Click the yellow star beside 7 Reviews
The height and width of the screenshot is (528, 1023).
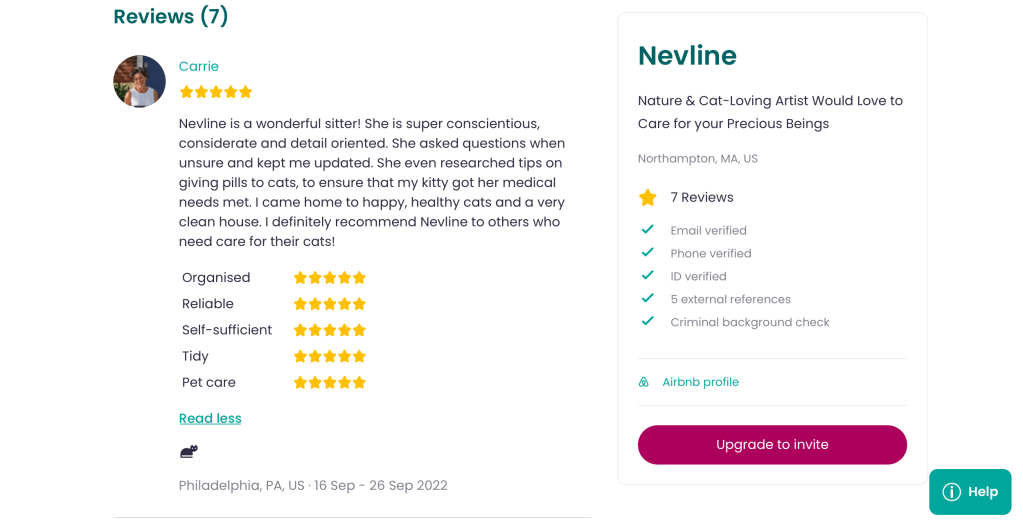(648, 197)
